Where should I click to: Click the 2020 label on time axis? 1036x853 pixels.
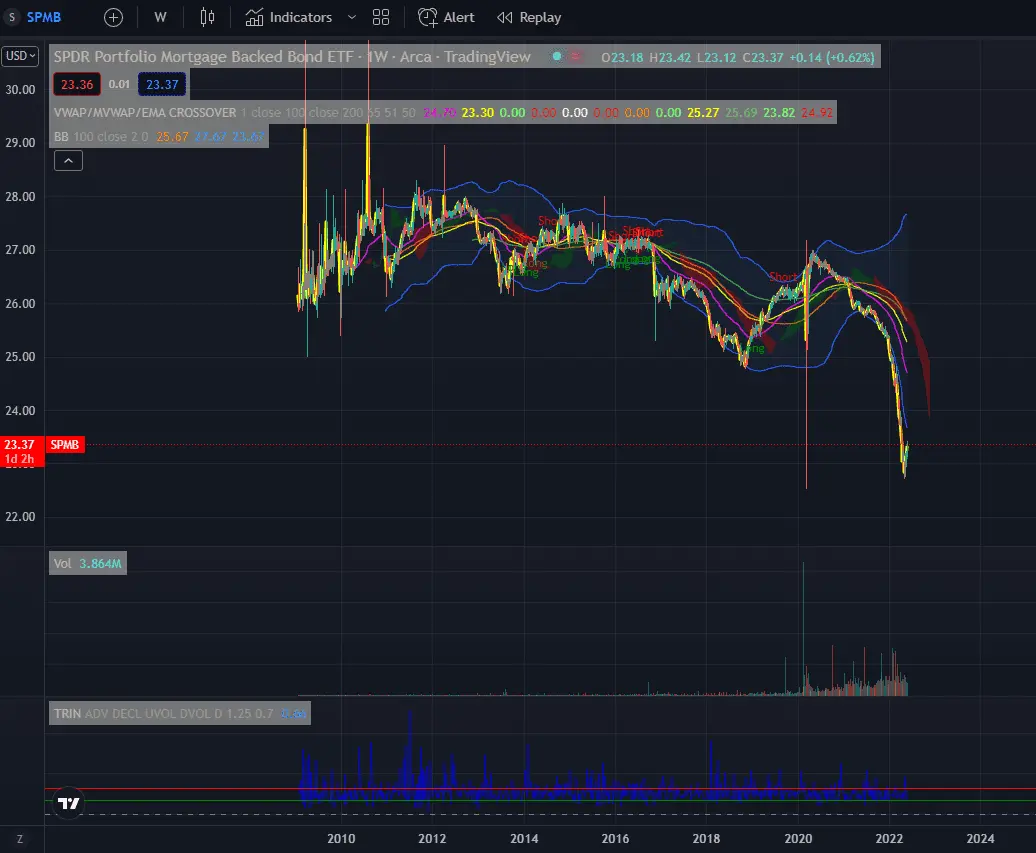click(x=798, y=838)
